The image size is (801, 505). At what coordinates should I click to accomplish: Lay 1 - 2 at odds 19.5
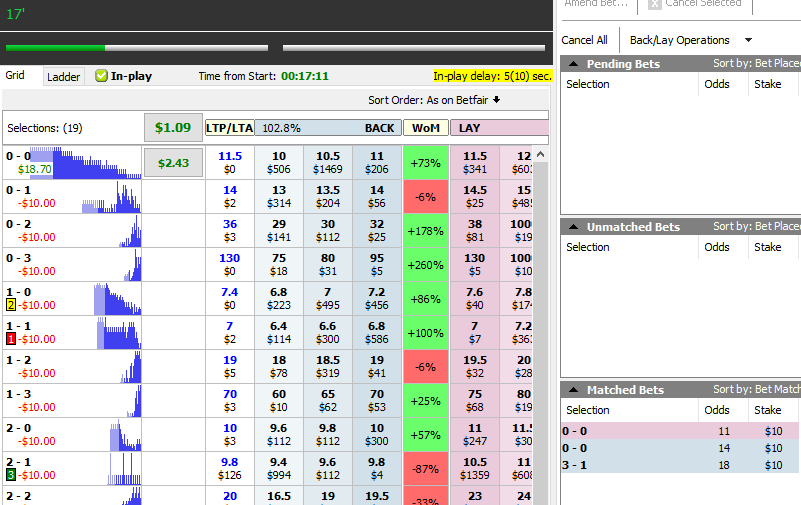[475, 367]
